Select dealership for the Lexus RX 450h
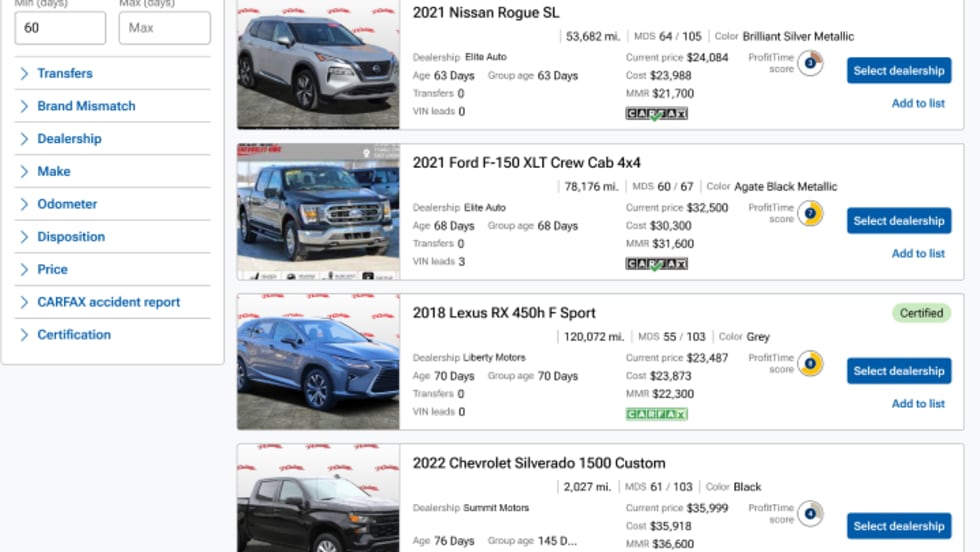The image size is (980, 552). tap(898, 371)
